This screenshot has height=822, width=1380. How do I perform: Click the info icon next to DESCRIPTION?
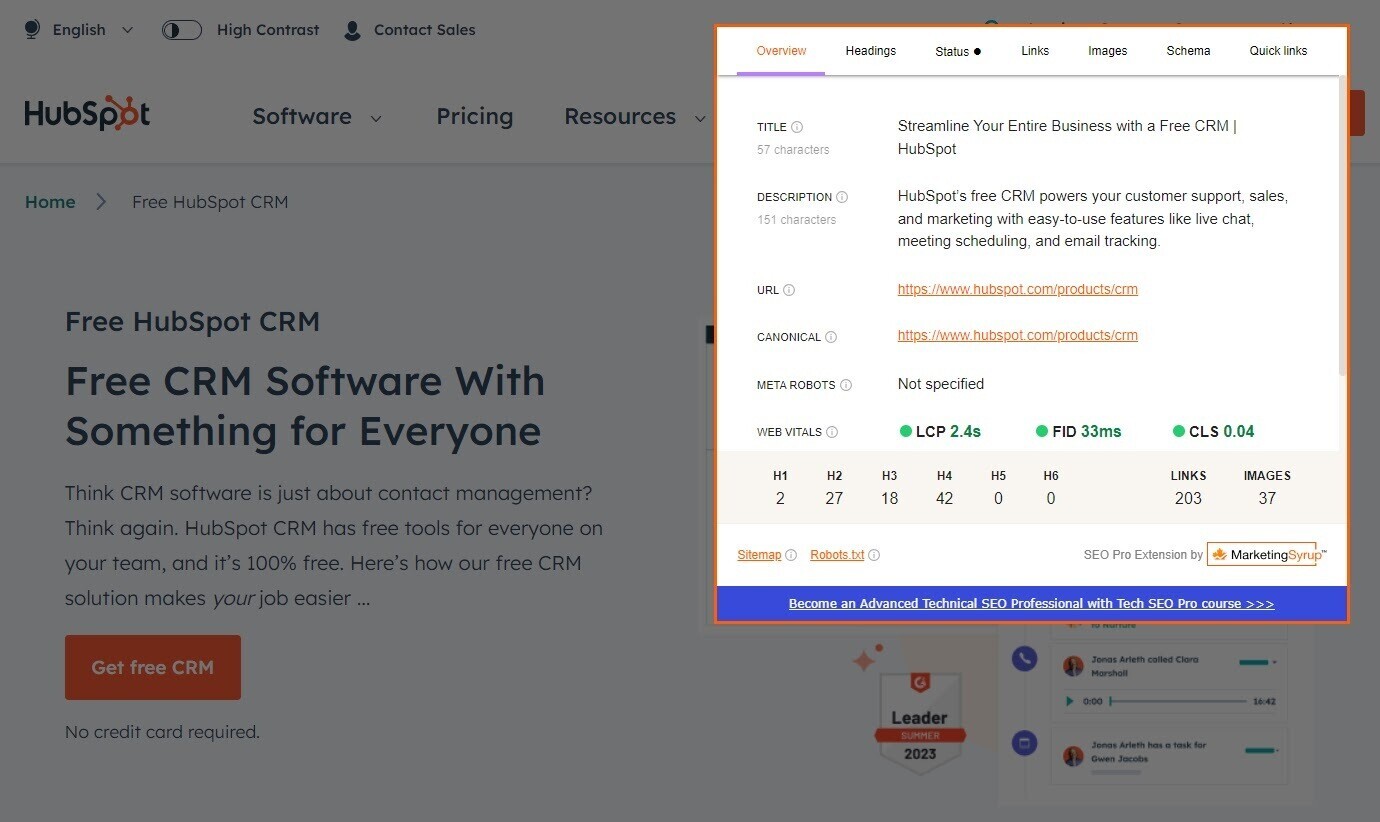click(x=842, y=197)
